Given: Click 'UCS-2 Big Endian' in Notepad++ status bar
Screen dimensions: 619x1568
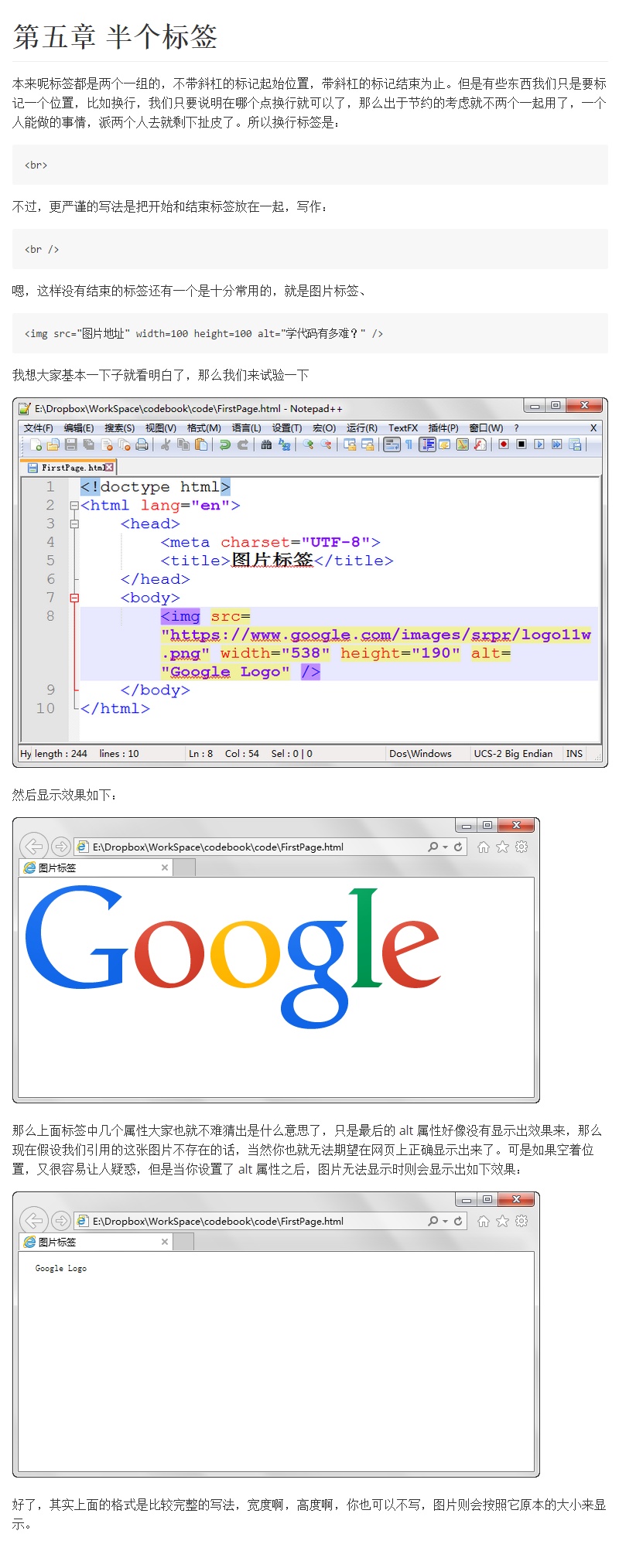Looking at the screenshot, I should tap(513, 754).
